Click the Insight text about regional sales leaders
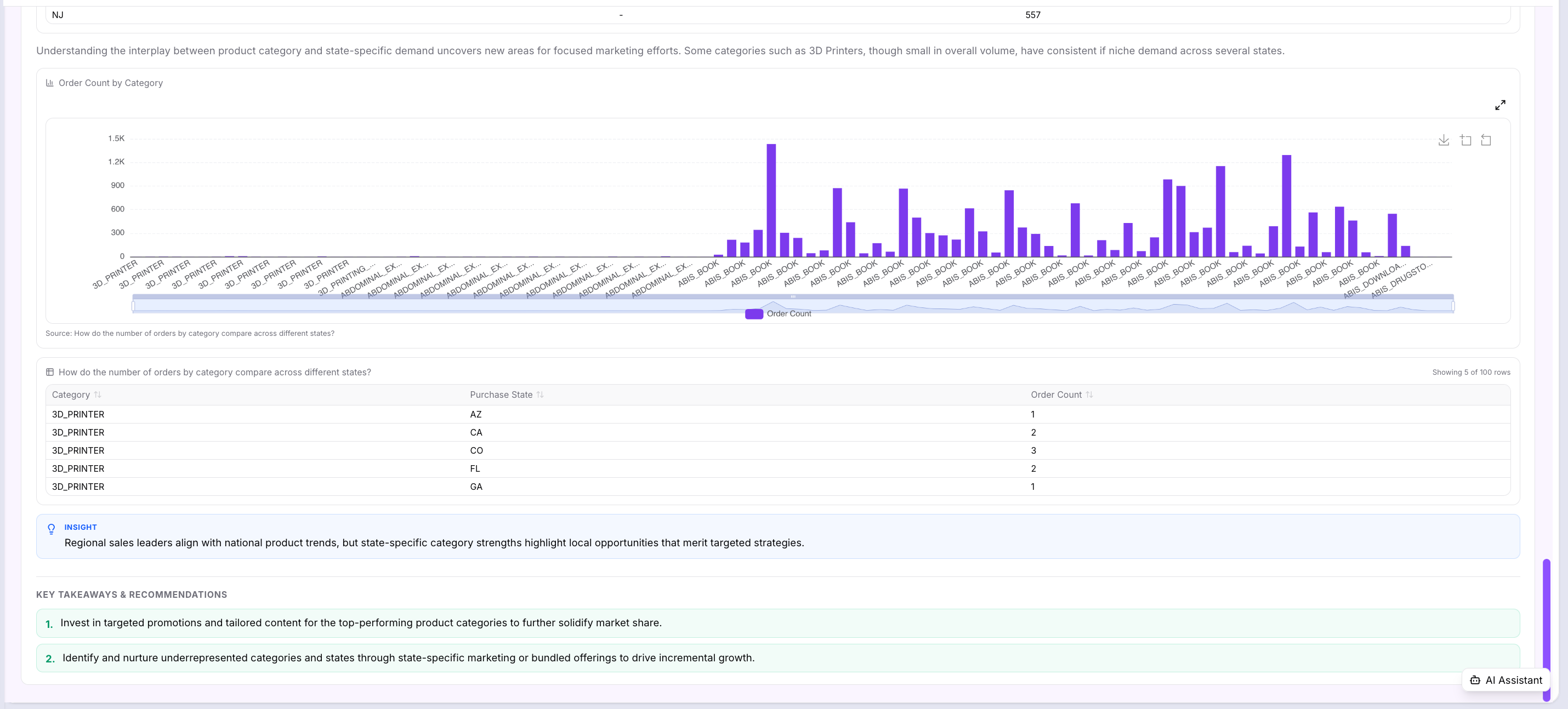 tap(434, 543)
